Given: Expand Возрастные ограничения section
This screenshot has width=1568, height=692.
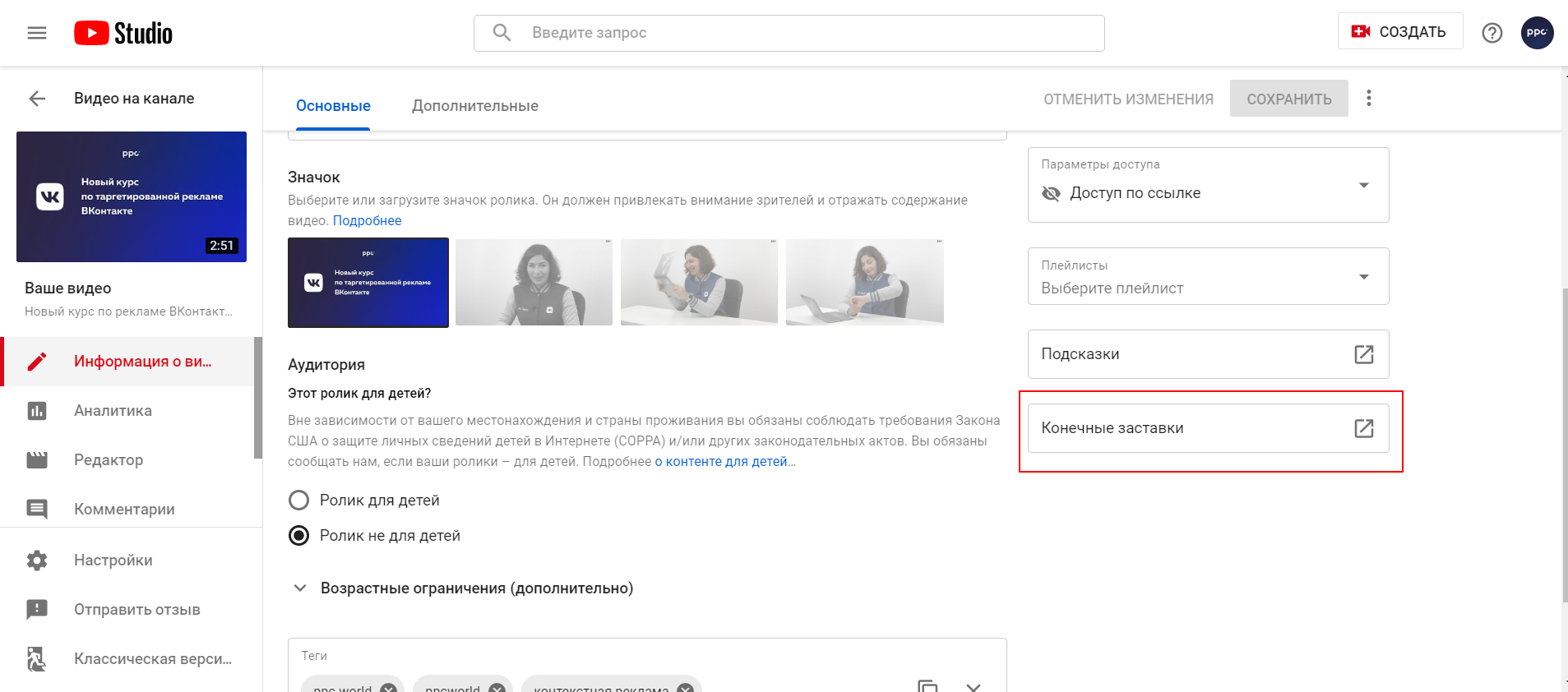Looking at the screenshot, I should point(300,588).
